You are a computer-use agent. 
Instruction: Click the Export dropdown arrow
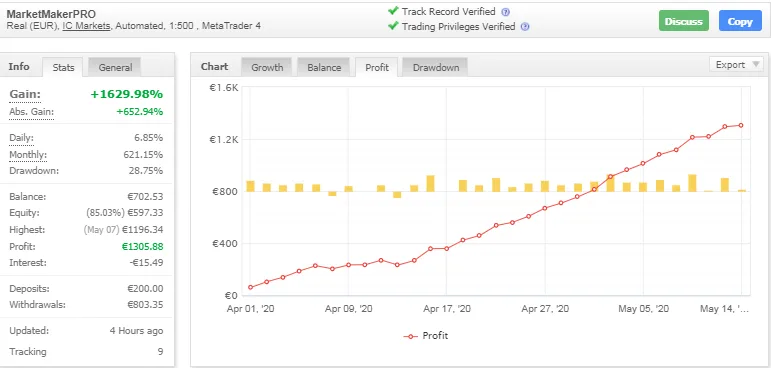coord(755,65)
